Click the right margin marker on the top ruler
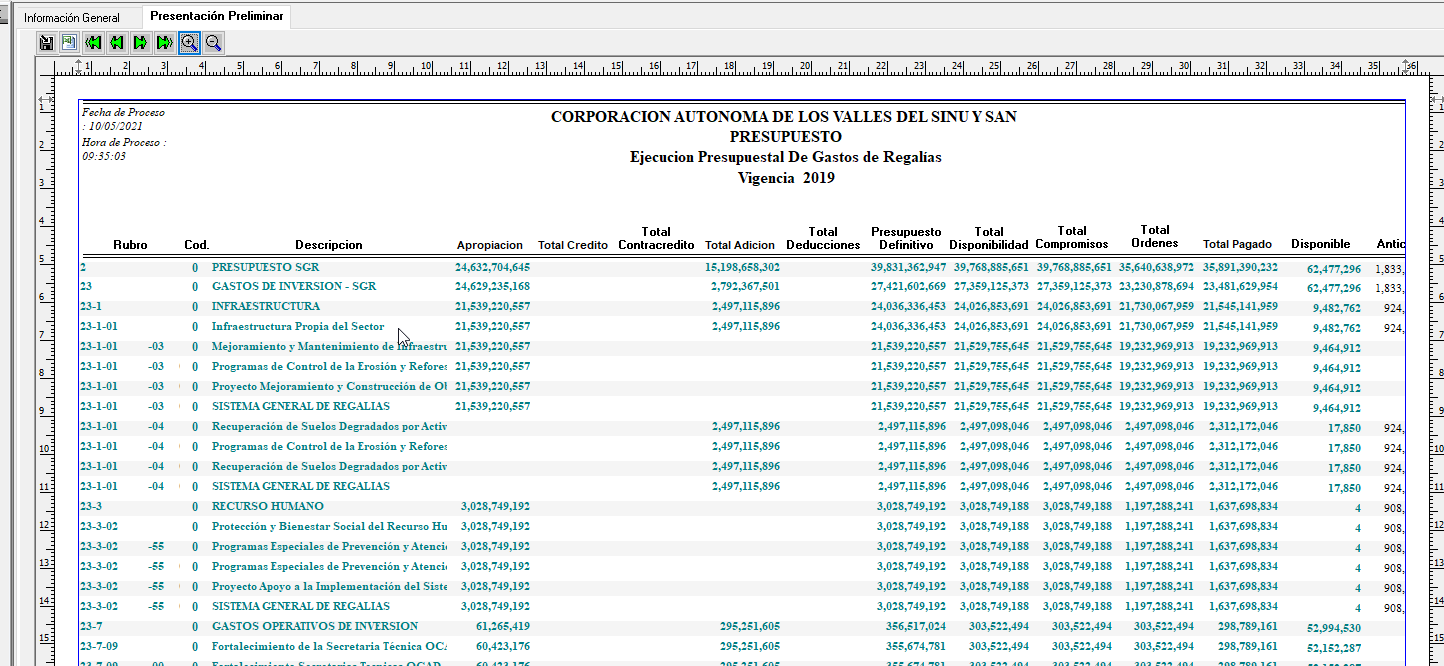 1406,67
